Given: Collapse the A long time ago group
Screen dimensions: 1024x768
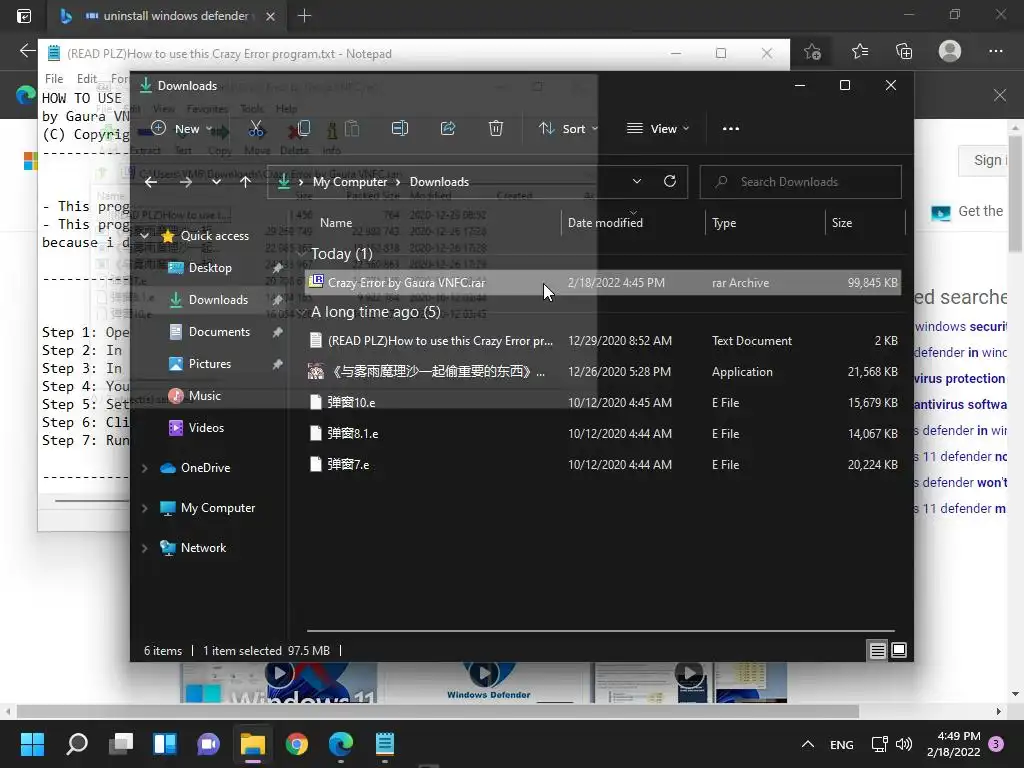Looking at the screenshot, I should click(x=302, y=312).
